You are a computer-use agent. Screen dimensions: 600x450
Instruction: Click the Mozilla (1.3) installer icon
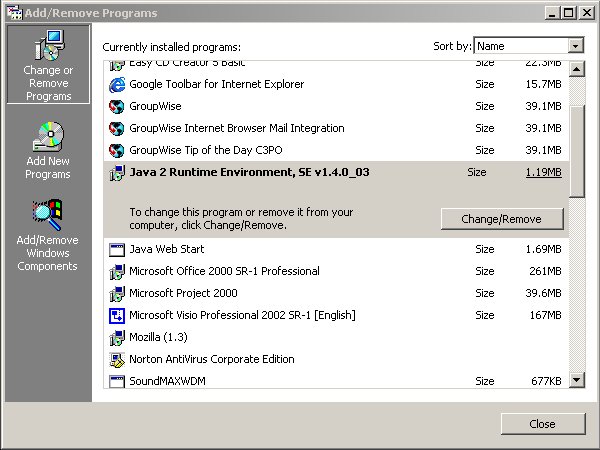pyautogui.click(x=117, y=338)
